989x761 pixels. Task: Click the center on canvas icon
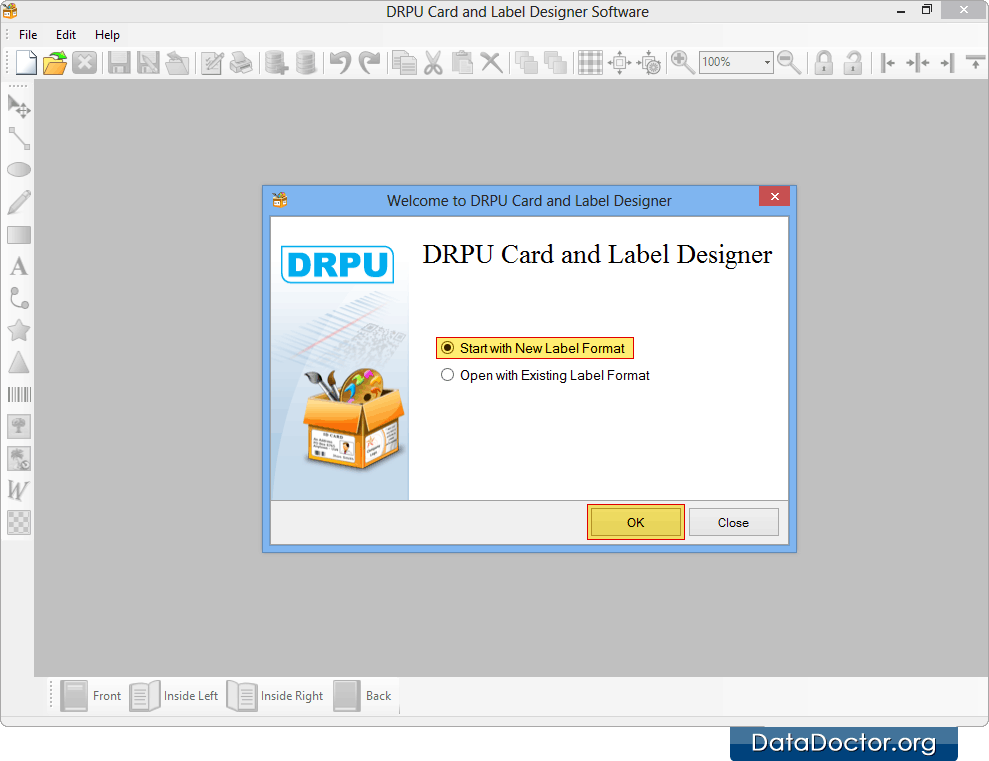click(619, 62)
